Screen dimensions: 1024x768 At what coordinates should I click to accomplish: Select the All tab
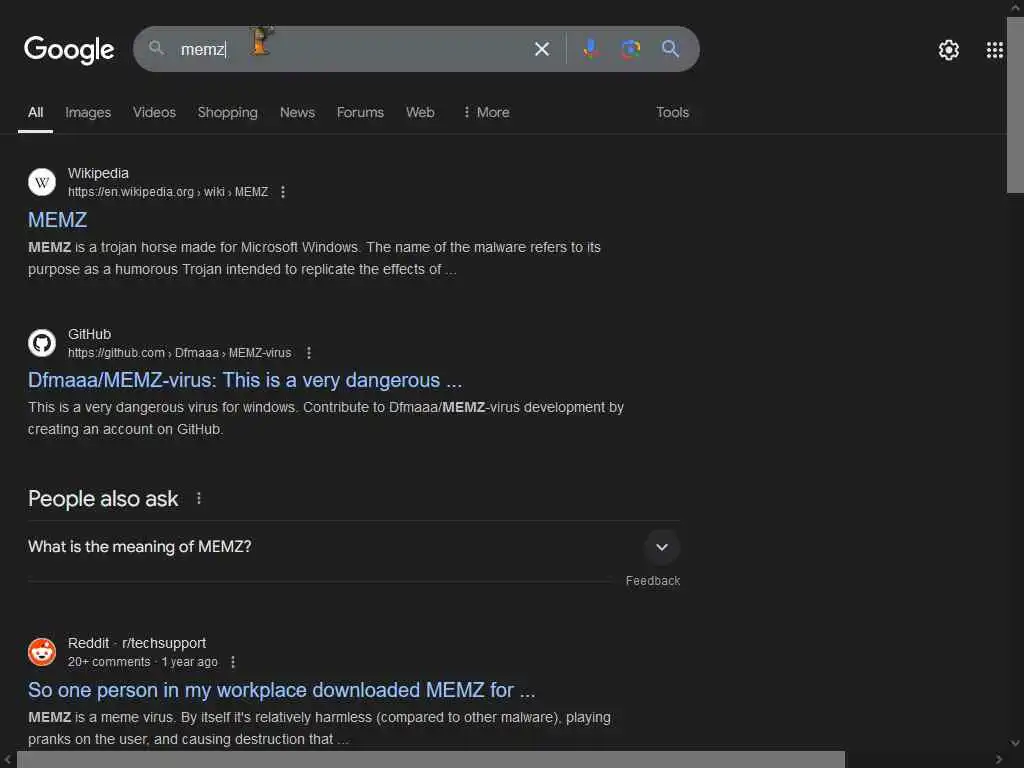click(35, 112)
